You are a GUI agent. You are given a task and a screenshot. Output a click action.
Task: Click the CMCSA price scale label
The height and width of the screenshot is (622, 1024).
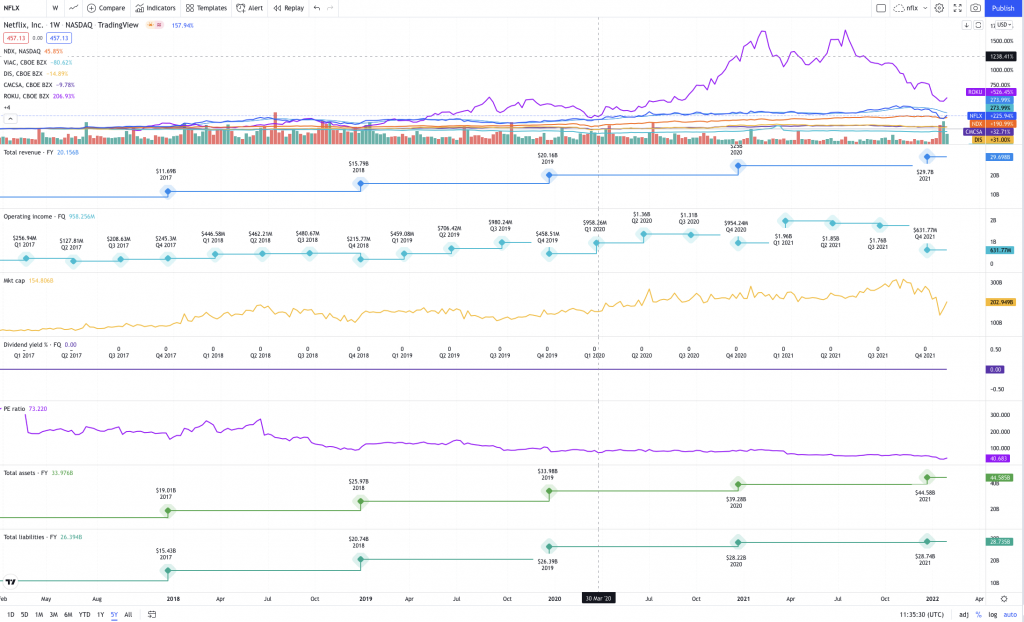pyautogui.click(x=974, y=131)
